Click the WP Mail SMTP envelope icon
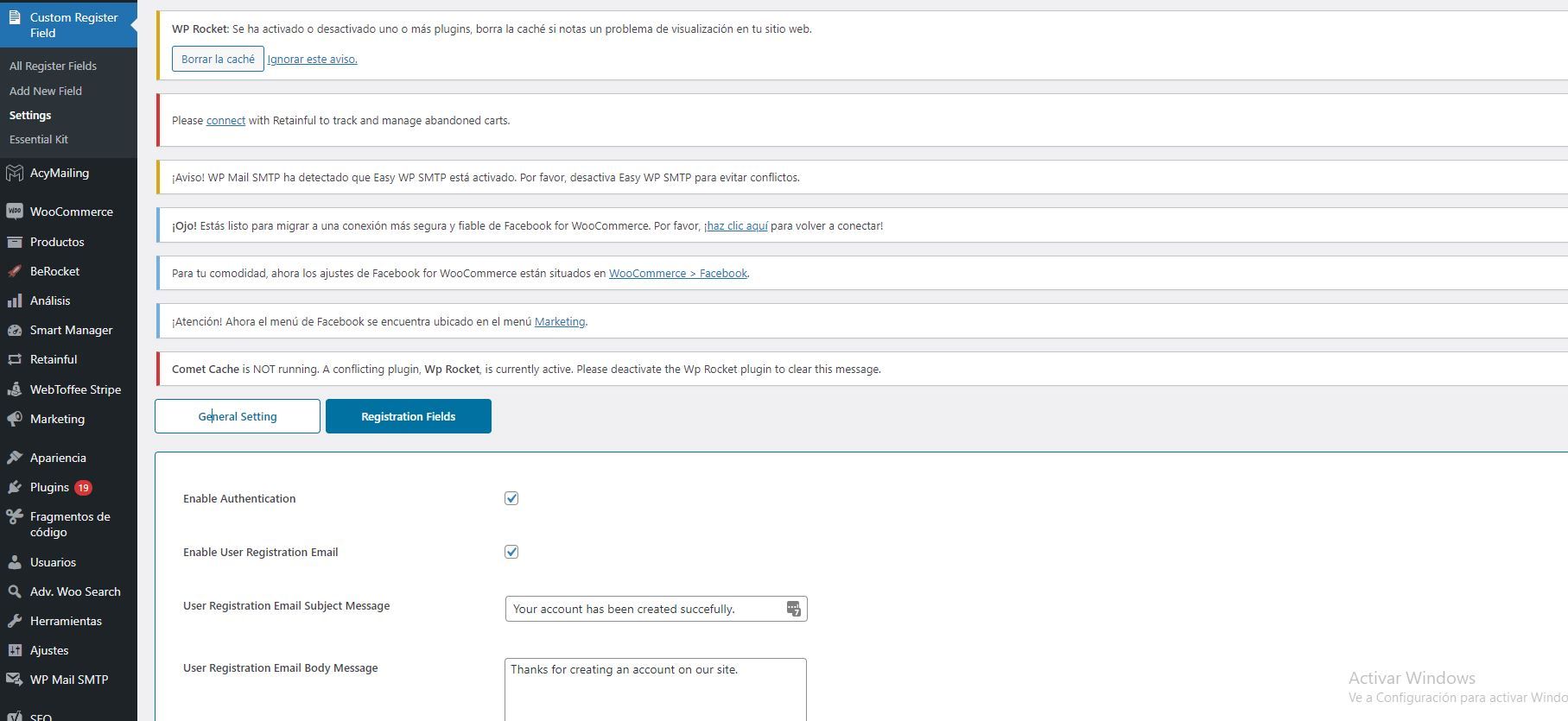Image resolution: width=1568 pixels, height=721 pixels. click(14, 680)
